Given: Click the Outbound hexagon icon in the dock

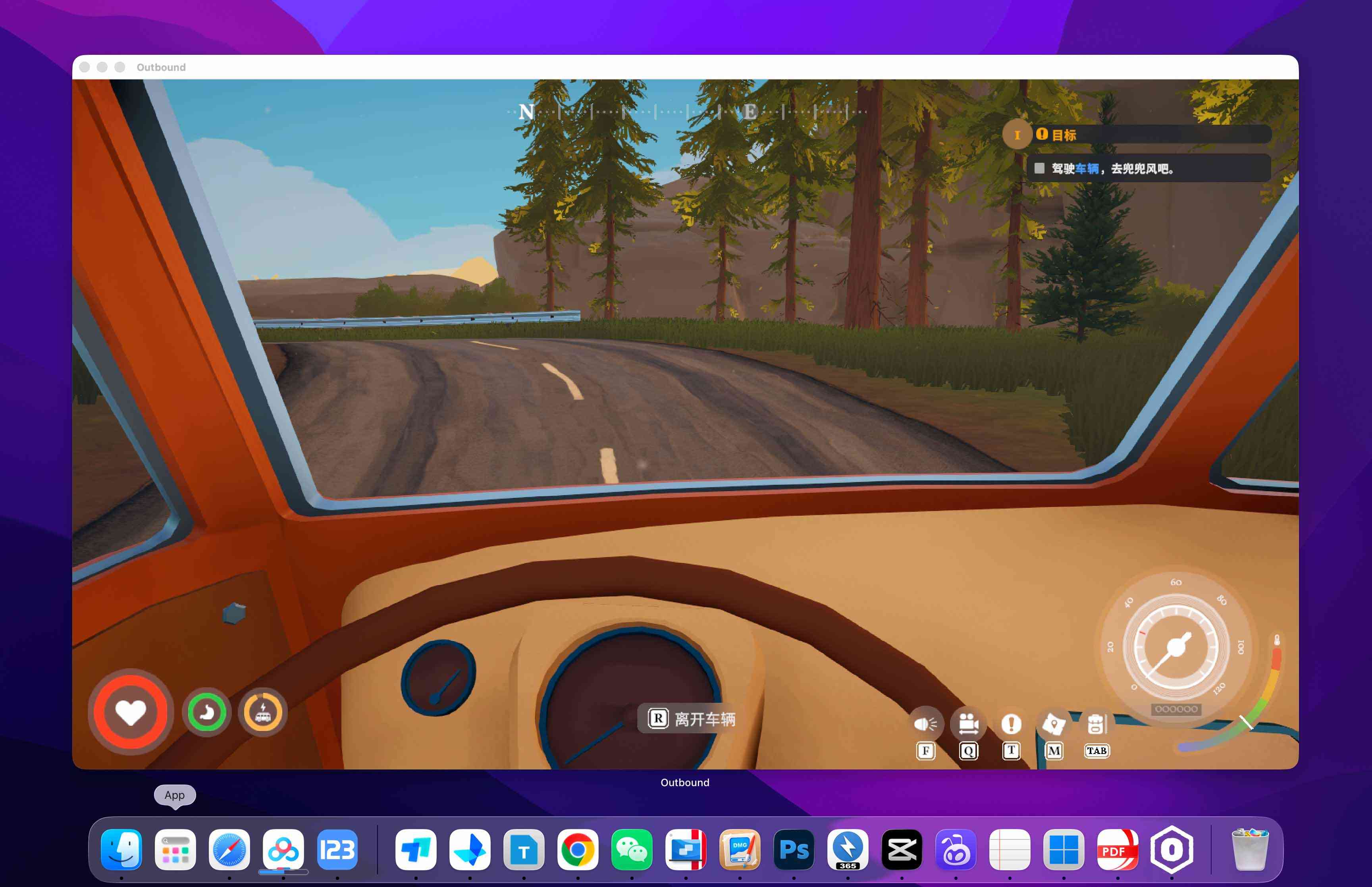Looking at the screenshot, I should coord(1171,850).
